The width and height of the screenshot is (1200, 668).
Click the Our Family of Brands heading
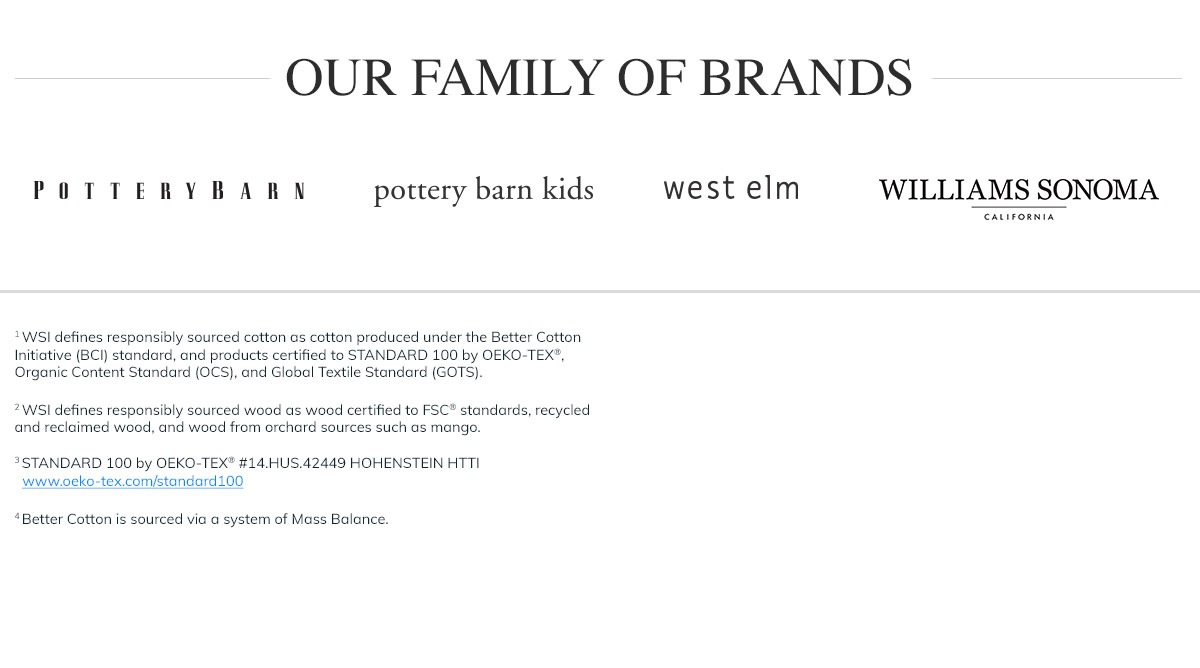pos(598,78)
